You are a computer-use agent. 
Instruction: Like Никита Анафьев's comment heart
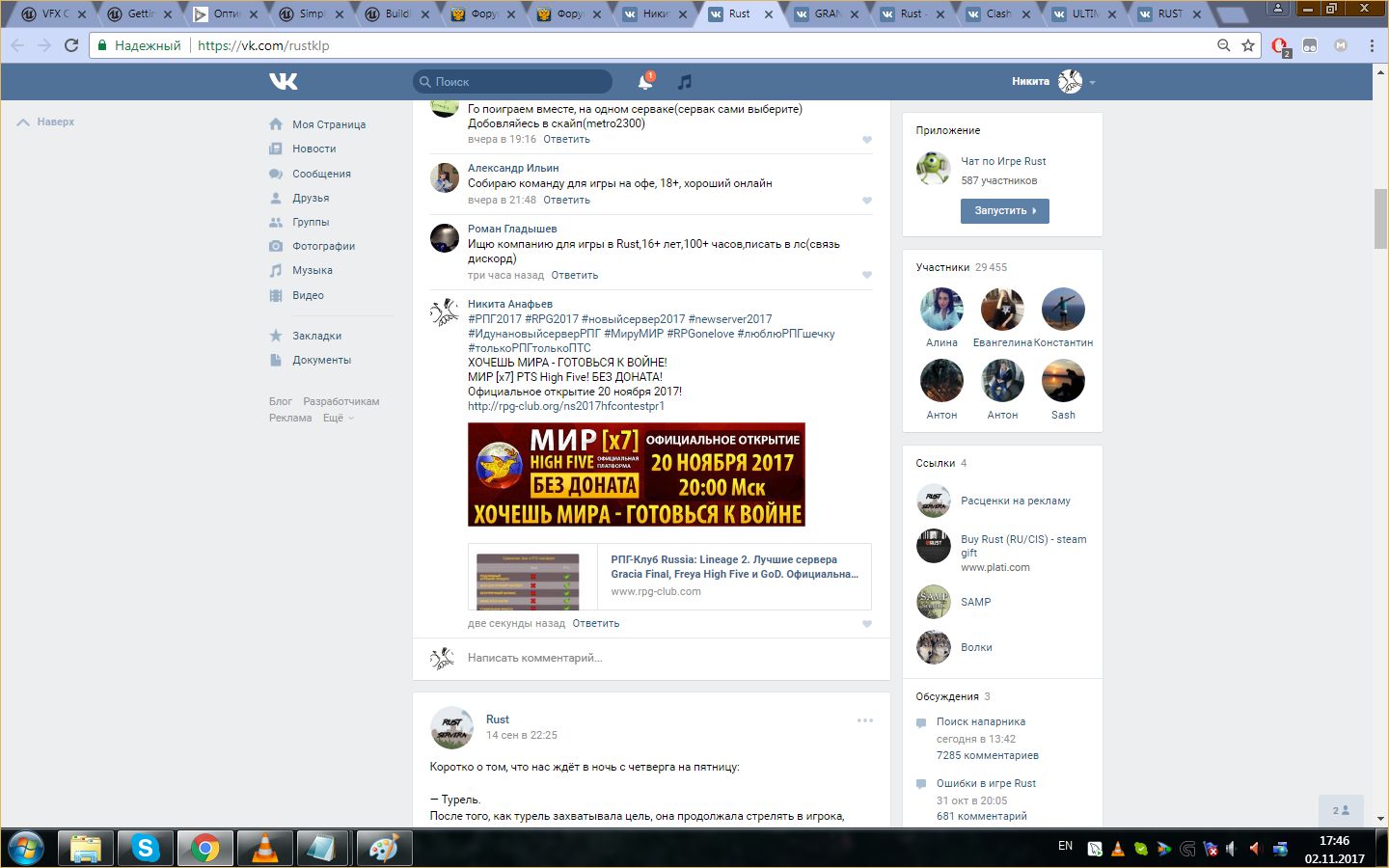point(866,624)
